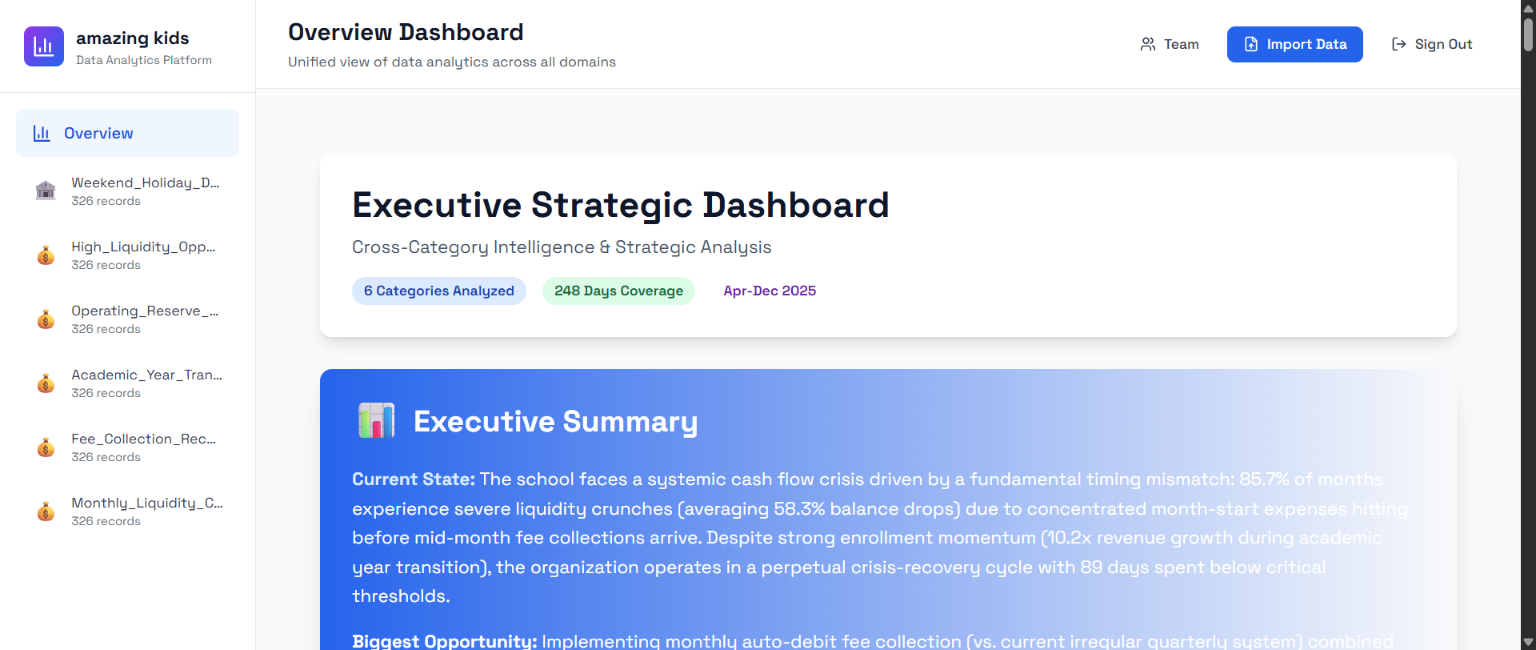This screenshot has width=1536, height=650.
Task: Click the 6 Categories Analyzed badge
Action: click(x=439, y=290)
